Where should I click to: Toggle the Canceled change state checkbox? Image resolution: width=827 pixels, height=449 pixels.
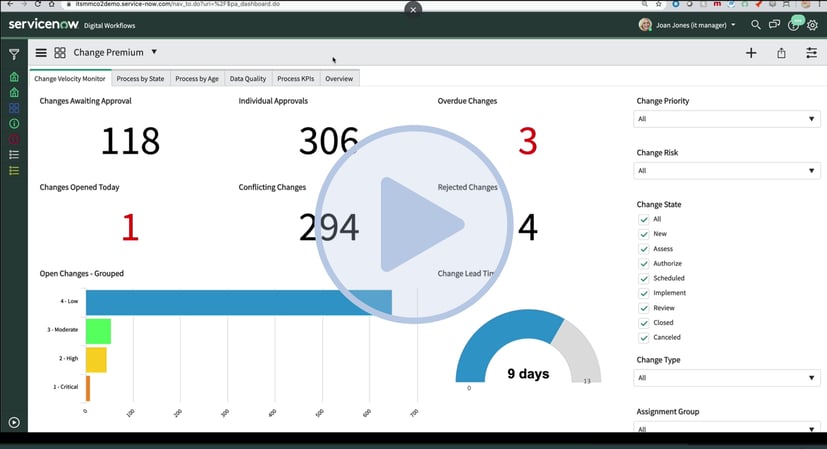coord(643,337)
